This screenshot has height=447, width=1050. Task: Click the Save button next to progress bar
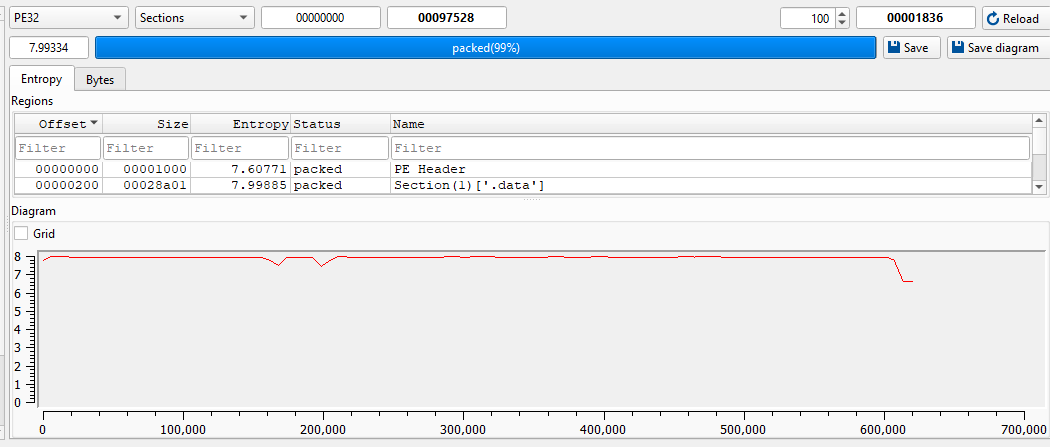click(911, 47)
